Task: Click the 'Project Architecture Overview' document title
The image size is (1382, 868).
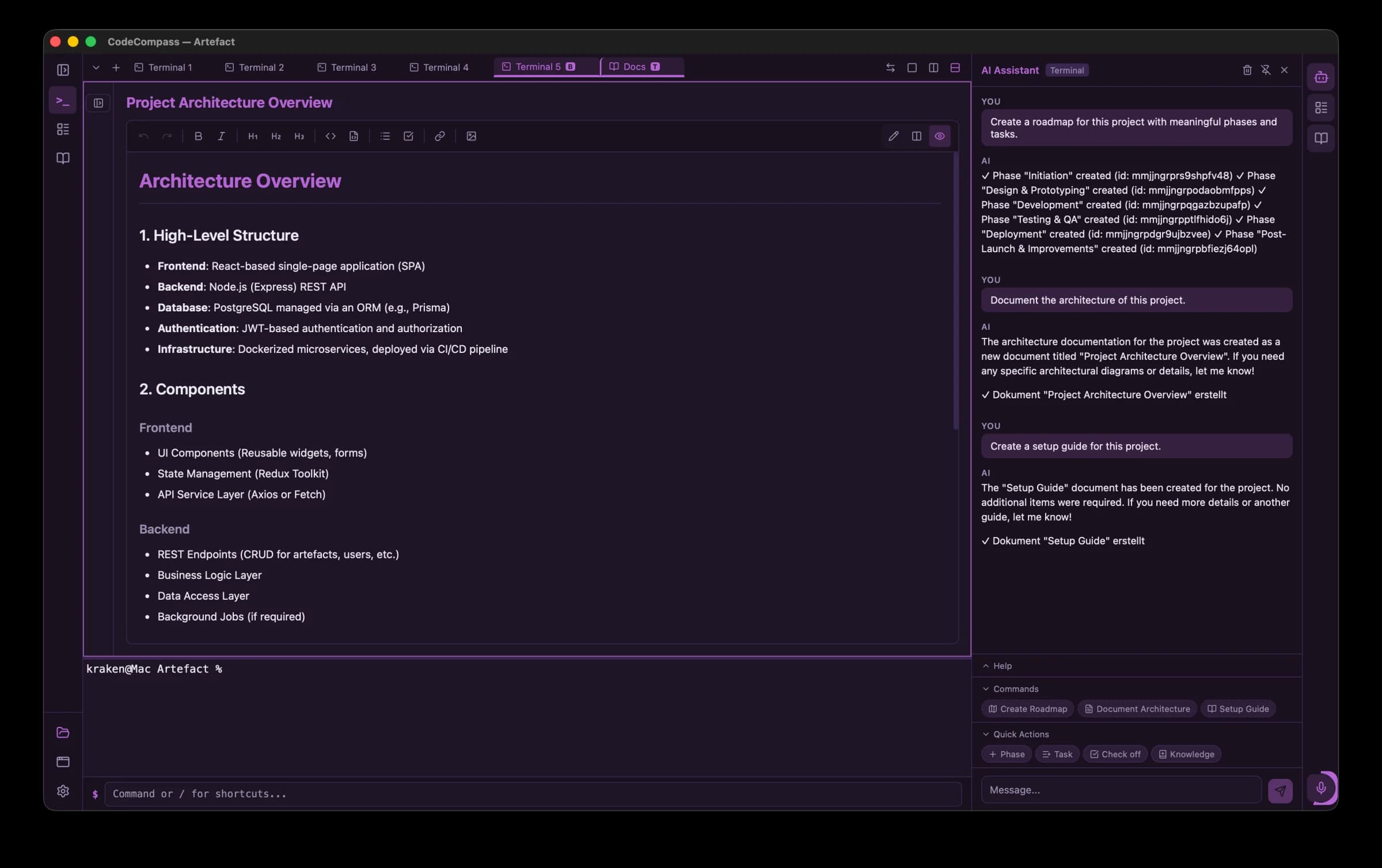Action: click(229, 102)
